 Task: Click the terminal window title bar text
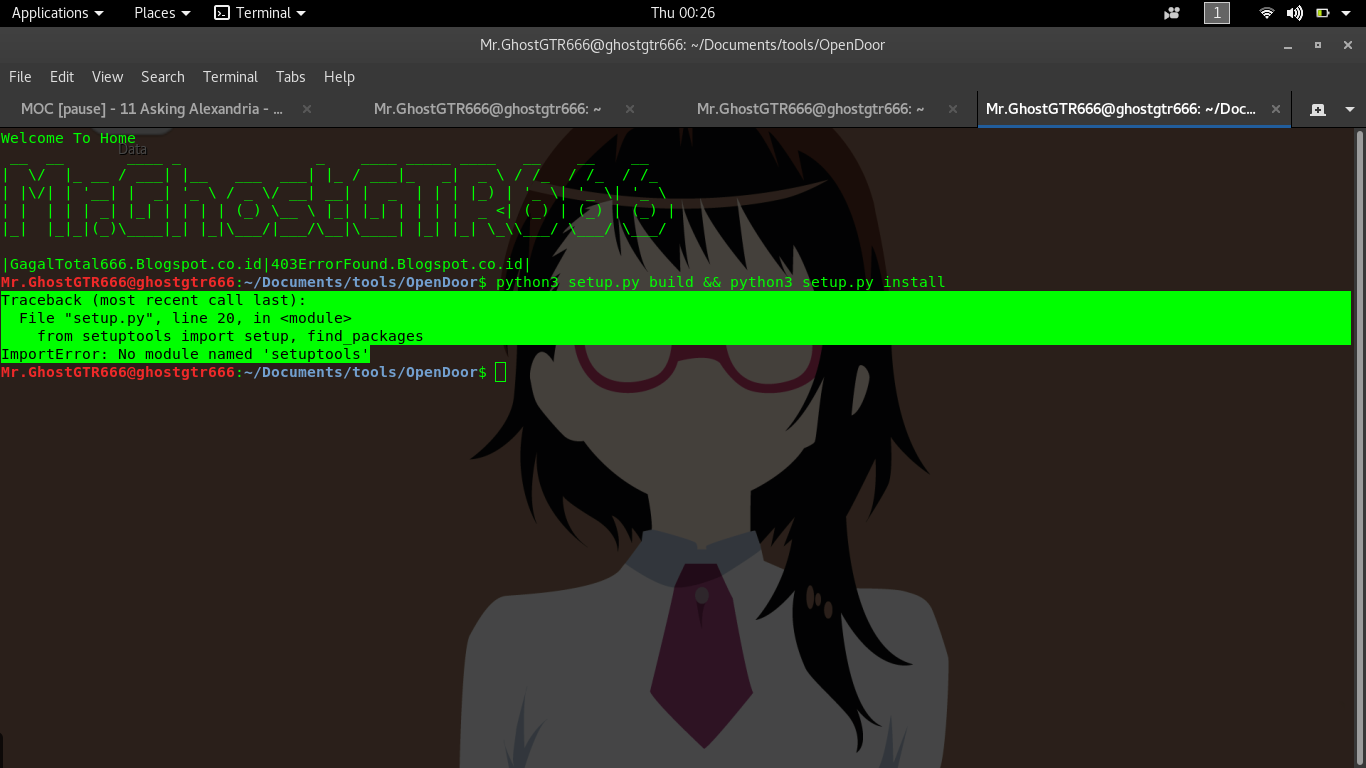pos(682,44)
